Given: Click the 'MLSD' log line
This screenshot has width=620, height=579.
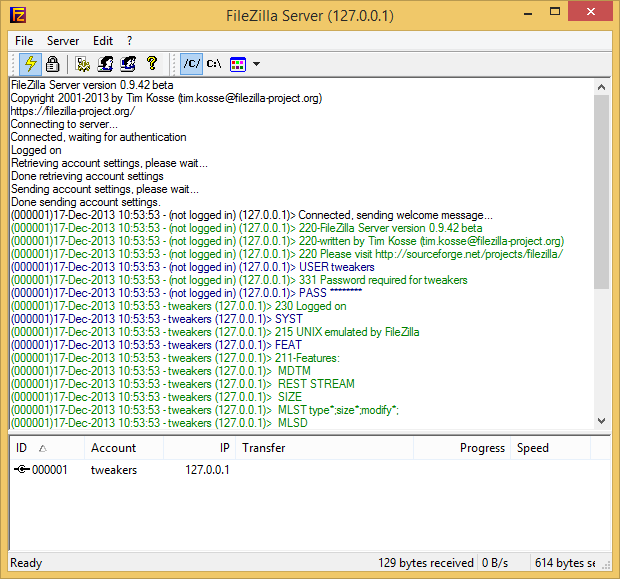Looking at the screenshot, I should [159, 423].
